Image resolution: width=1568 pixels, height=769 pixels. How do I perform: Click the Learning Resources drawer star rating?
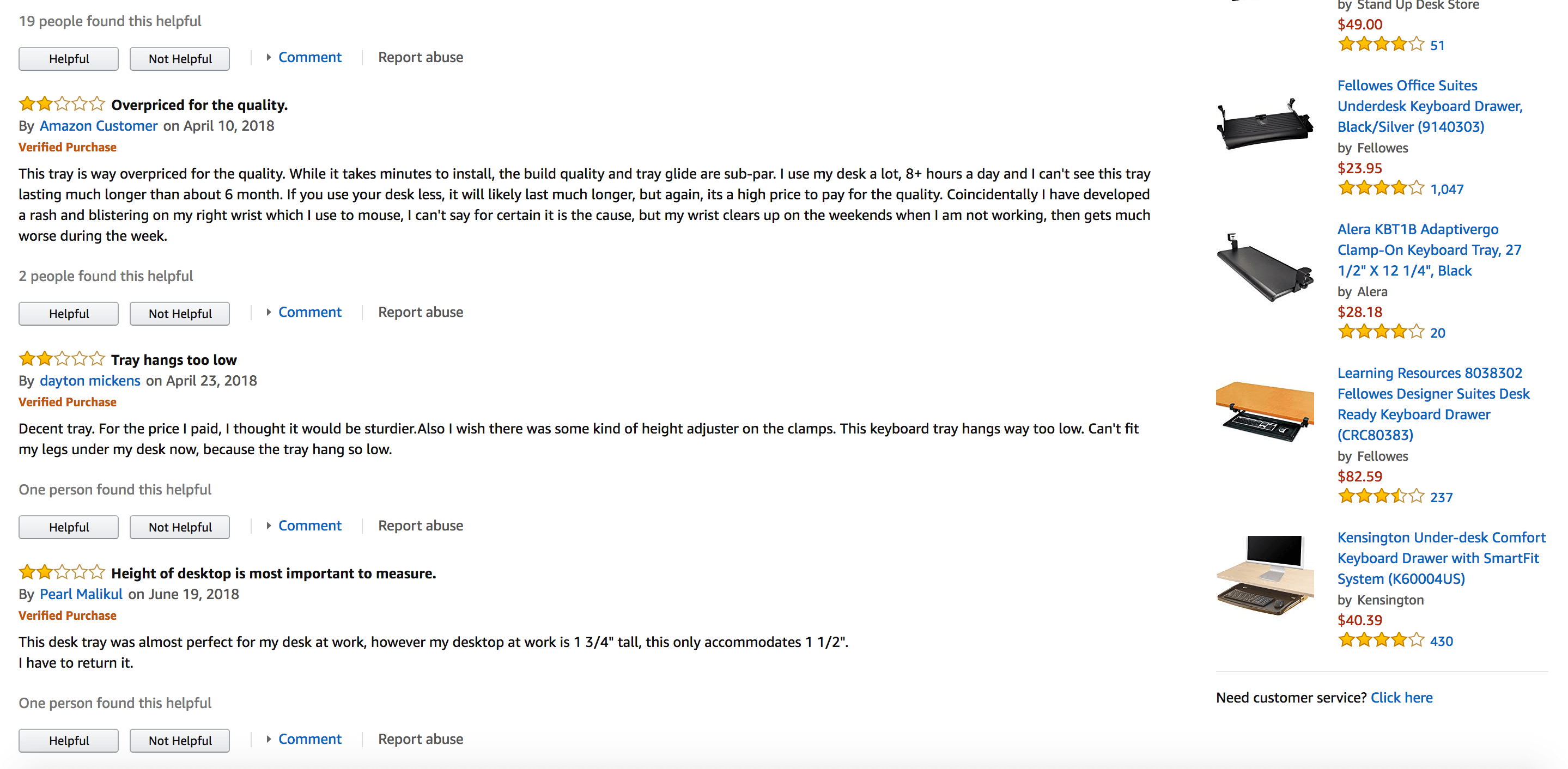coord(1381,497)
